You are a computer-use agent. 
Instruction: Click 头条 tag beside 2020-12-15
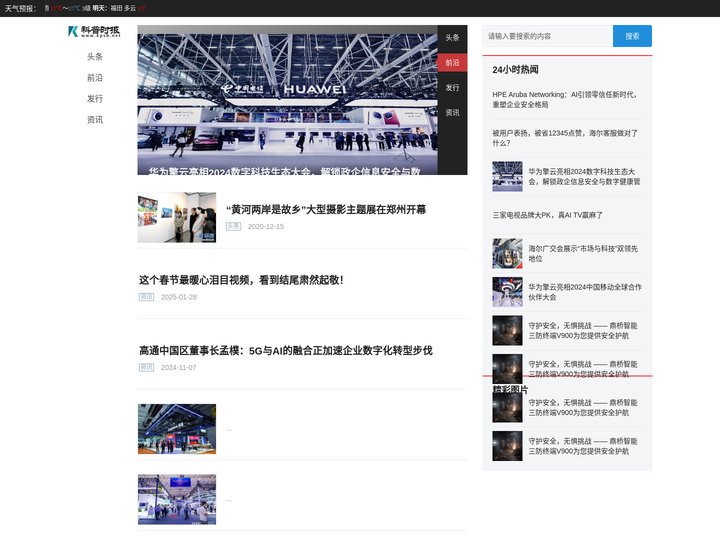[233, 226]
